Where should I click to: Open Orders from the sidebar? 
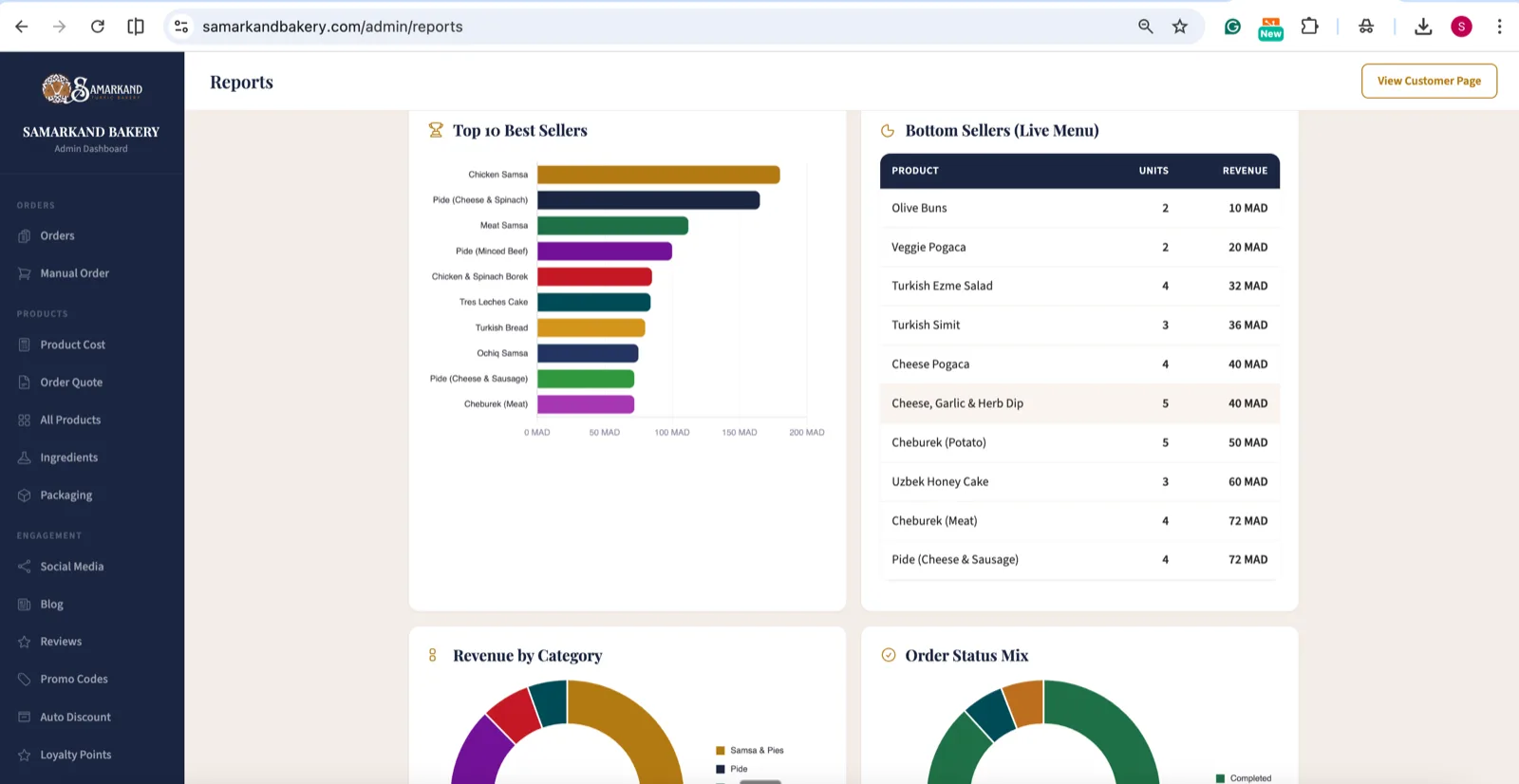pyautogui.click(x=57, y=235)
